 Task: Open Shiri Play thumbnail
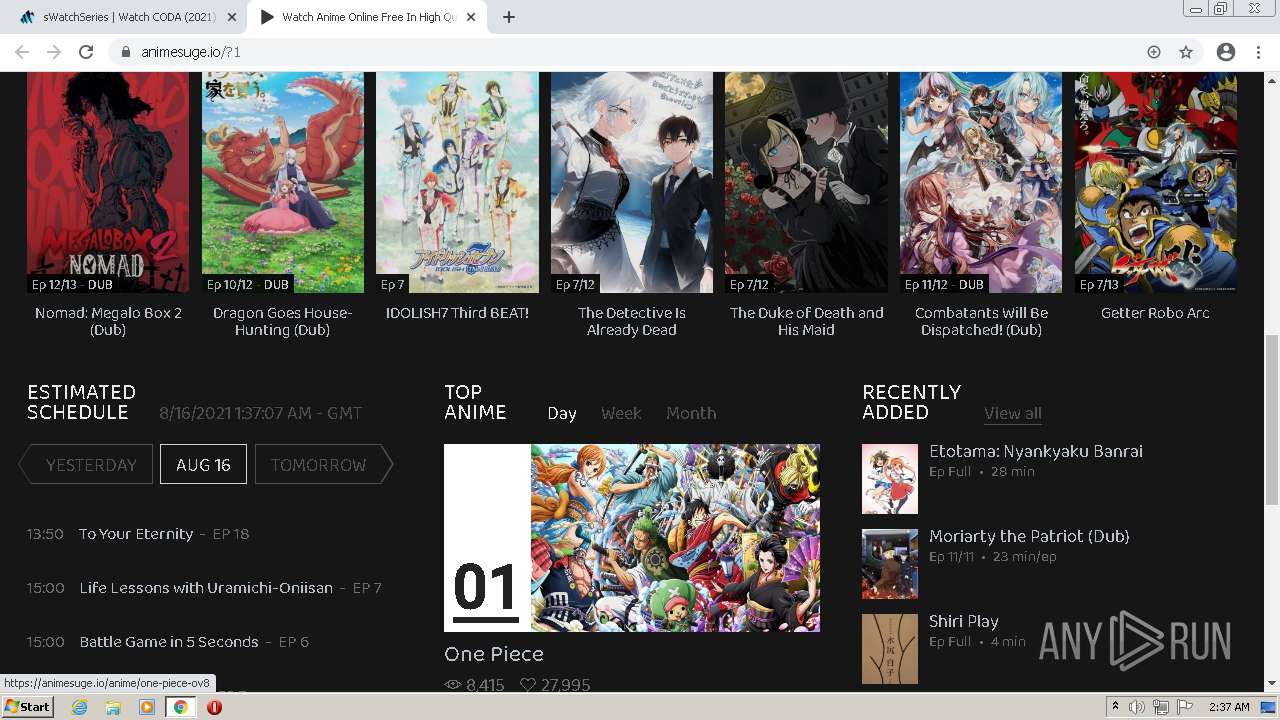(x=890, y=649)
